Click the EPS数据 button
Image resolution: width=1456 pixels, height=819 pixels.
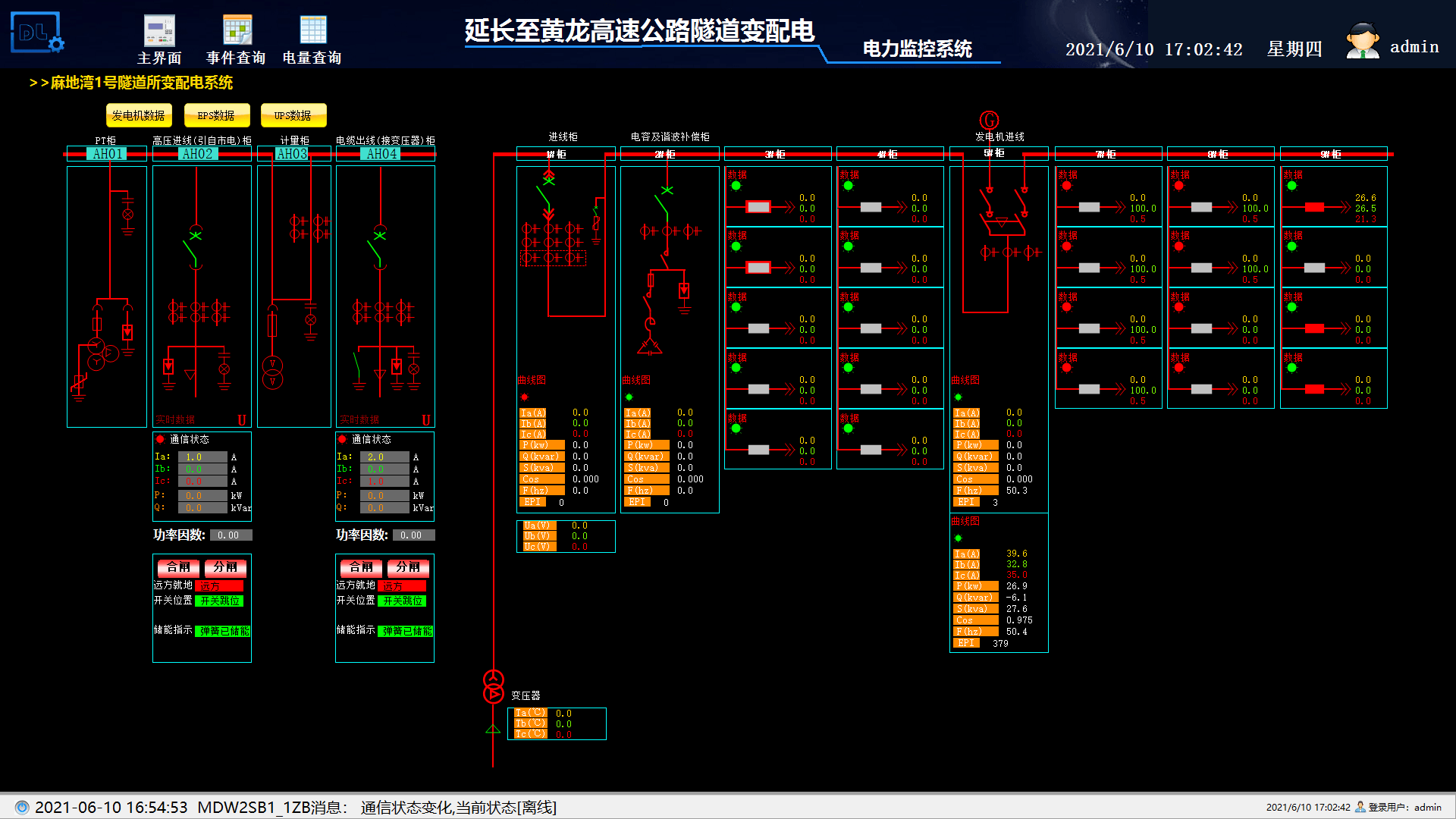(216, 115)
